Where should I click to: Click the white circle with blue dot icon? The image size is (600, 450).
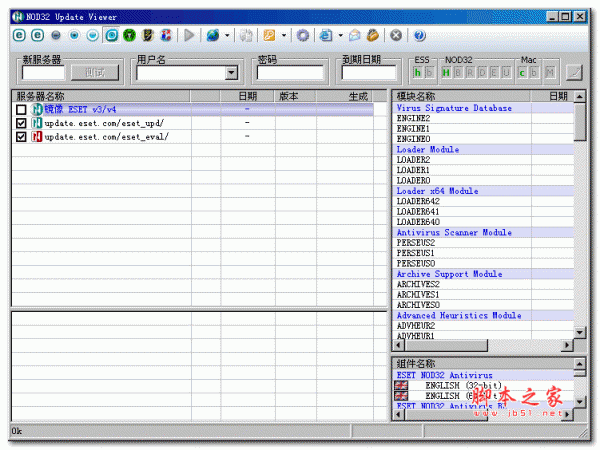pos(74,36)
